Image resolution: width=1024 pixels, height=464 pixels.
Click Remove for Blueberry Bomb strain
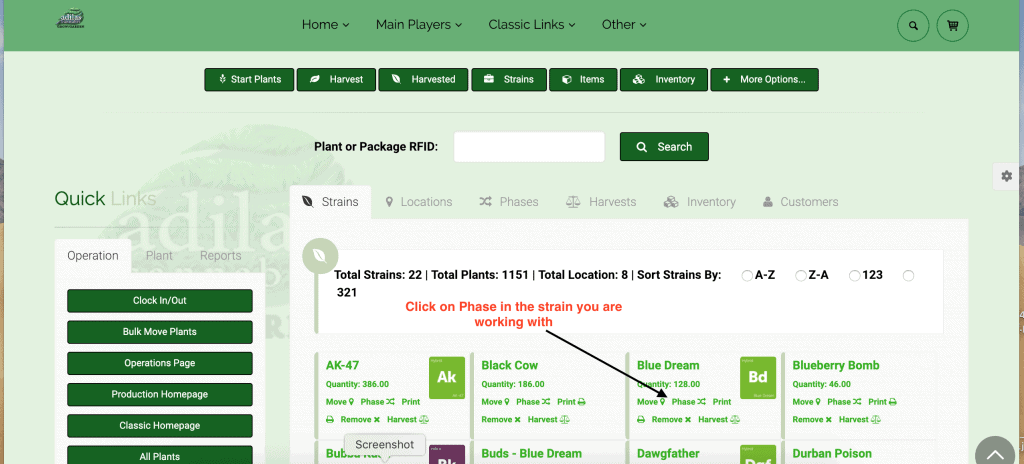pos(812,420)
